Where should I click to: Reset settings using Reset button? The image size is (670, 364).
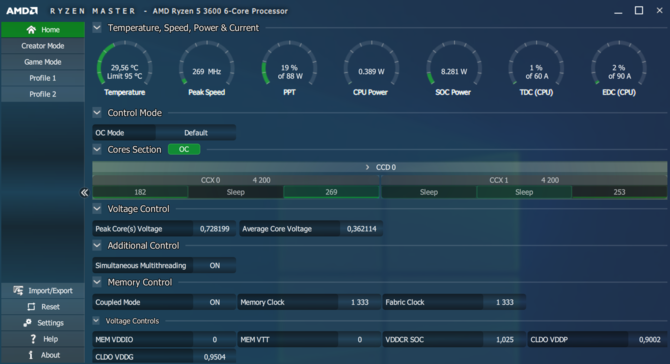point(43,307)
